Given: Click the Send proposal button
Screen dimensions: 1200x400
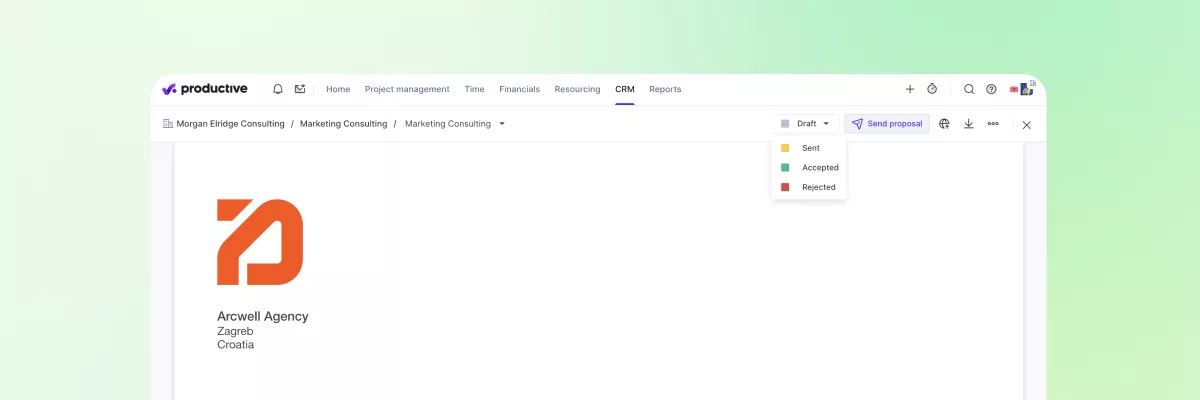Looking at the screenshot, I should (x=887, y=124).
